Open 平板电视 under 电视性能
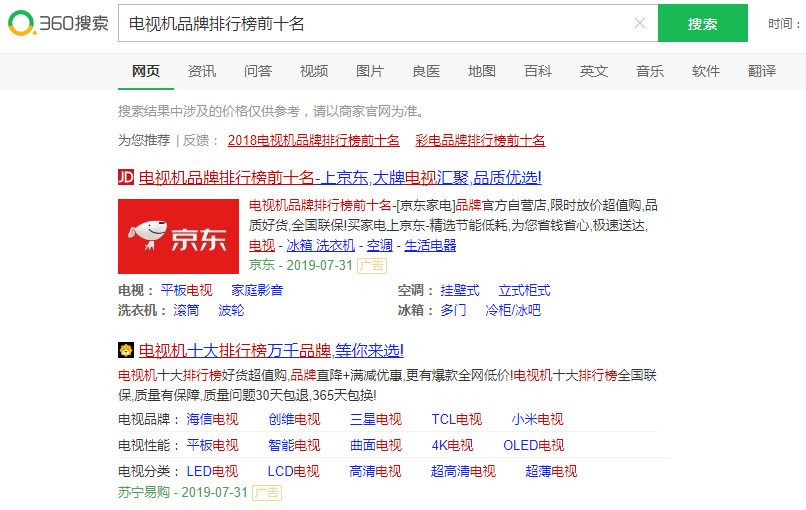The width and height of the screenshot is (806, 510). (x=212, y=445)
